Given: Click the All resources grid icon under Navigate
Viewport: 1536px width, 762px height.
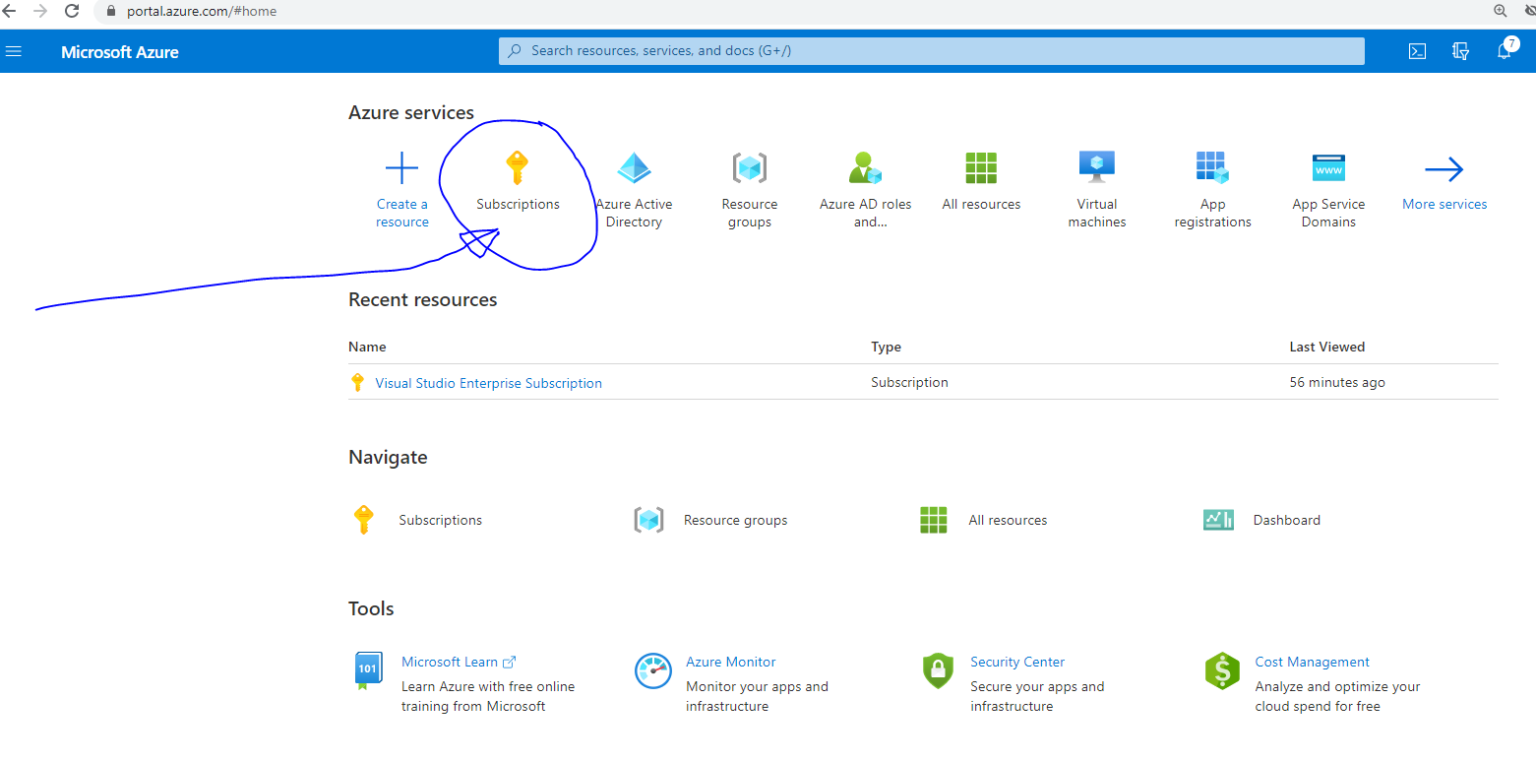Looking at the screenshot, I should (x=933, y=520).
